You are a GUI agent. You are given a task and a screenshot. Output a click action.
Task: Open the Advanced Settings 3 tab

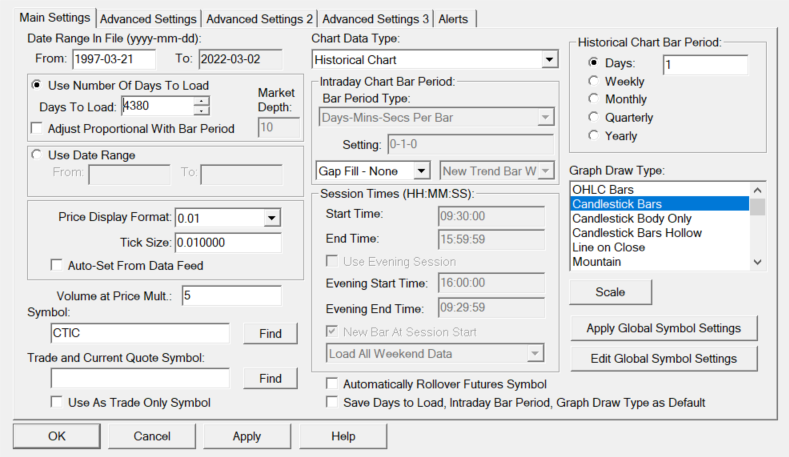pyautogui.click(x=375, y=19)
